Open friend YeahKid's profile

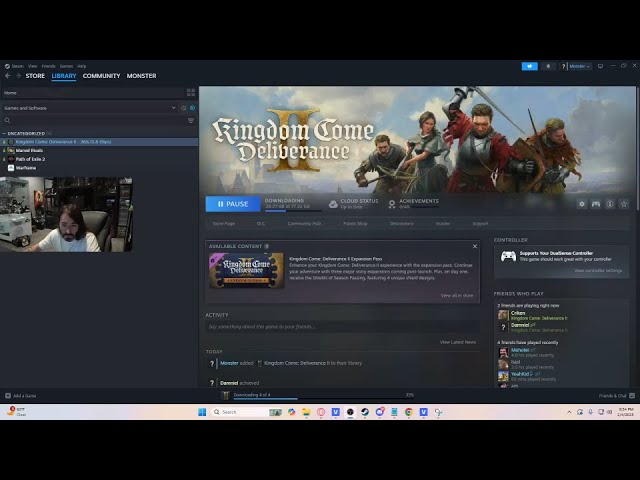(520, 374)
